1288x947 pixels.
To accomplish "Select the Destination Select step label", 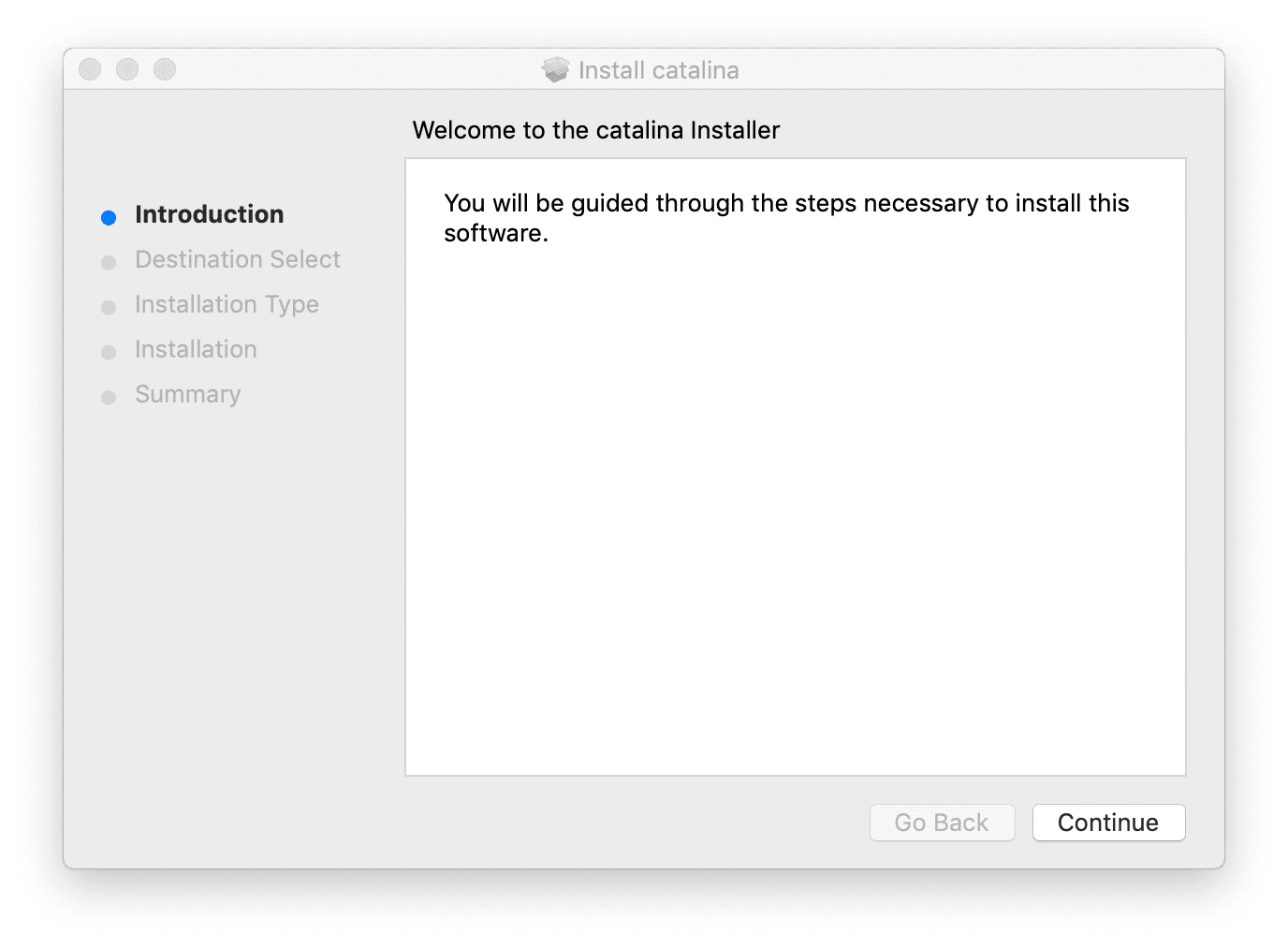I will [x=237, y=259].
